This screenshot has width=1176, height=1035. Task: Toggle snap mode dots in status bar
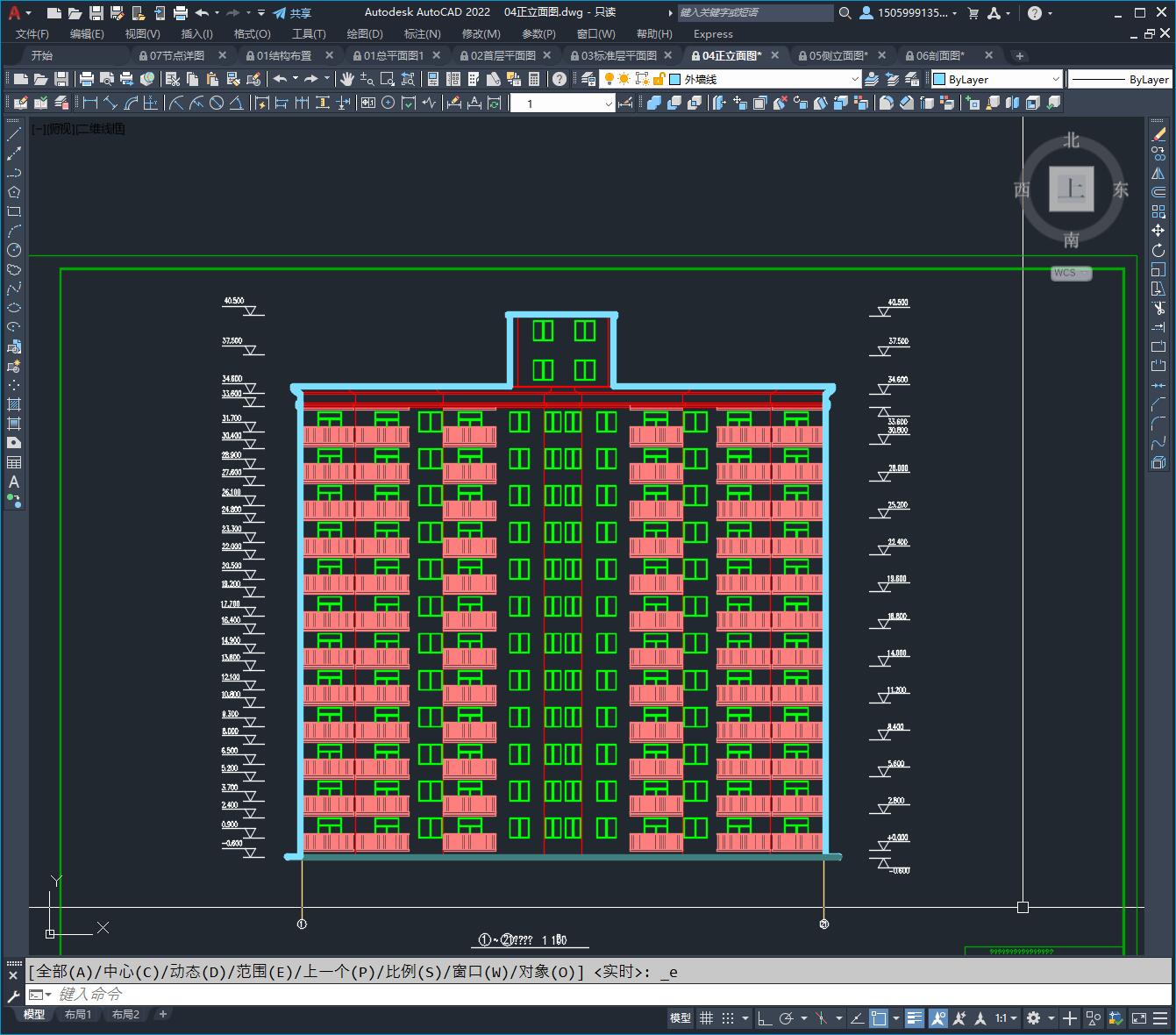coord(728,1018)
